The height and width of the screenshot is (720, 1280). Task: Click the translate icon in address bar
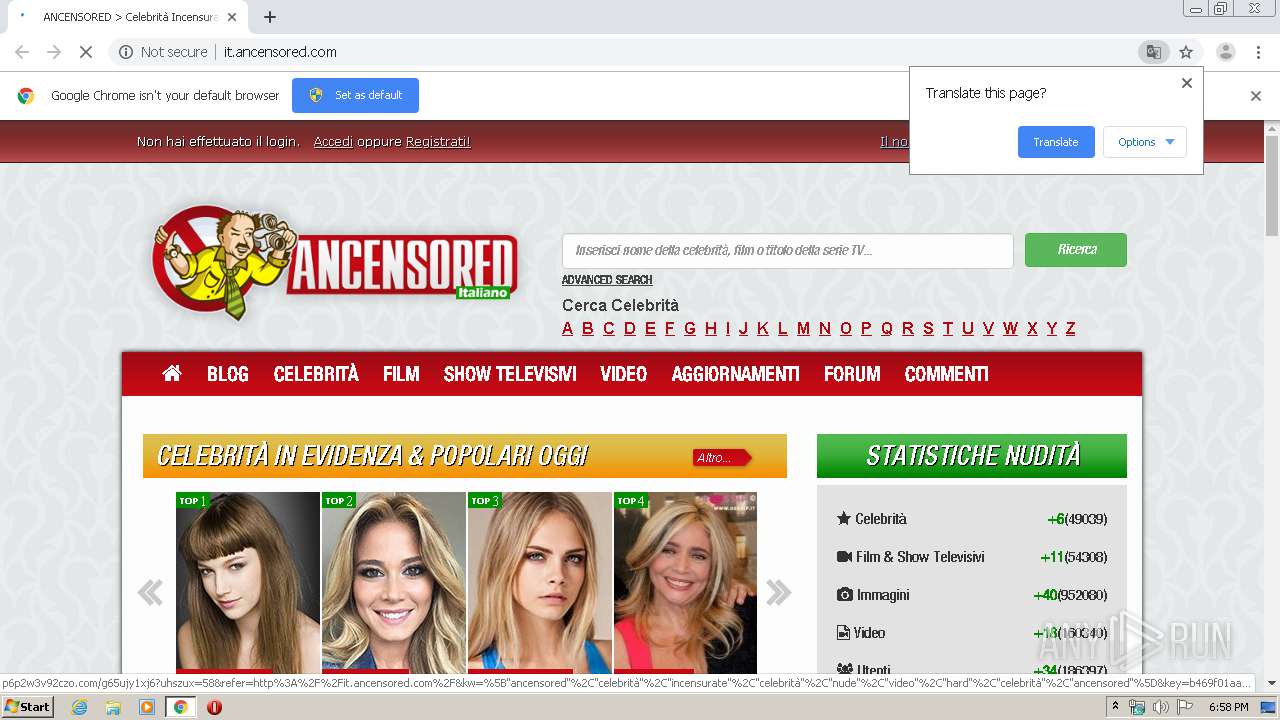pos(1153,52)
